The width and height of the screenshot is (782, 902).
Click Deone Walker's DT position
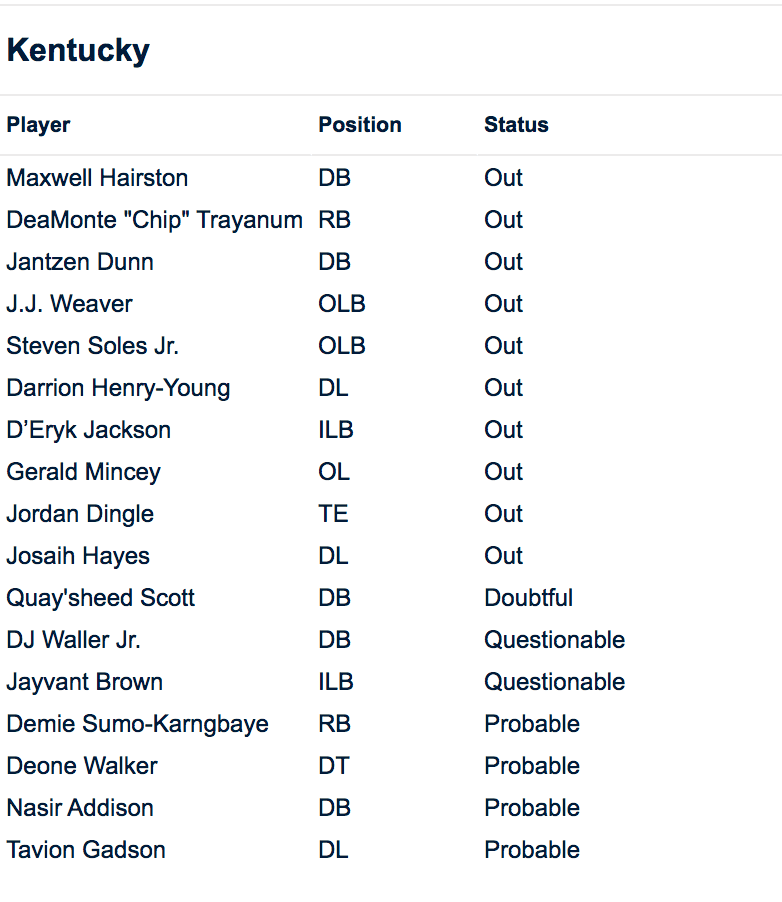334,766
